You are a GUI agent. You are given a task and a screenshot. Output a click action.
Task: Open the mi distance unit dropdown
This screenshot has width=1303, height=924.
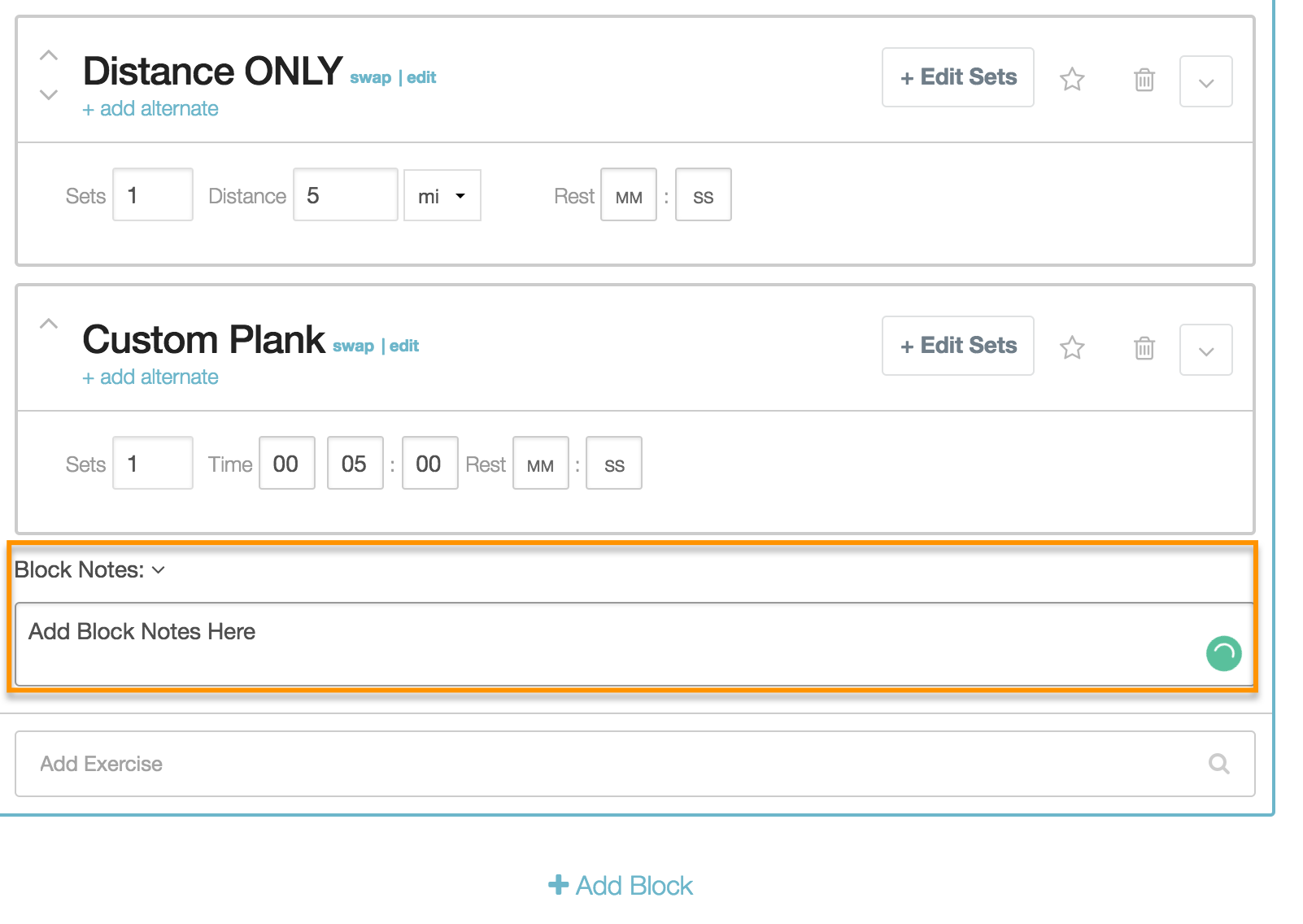pos(442,195)
